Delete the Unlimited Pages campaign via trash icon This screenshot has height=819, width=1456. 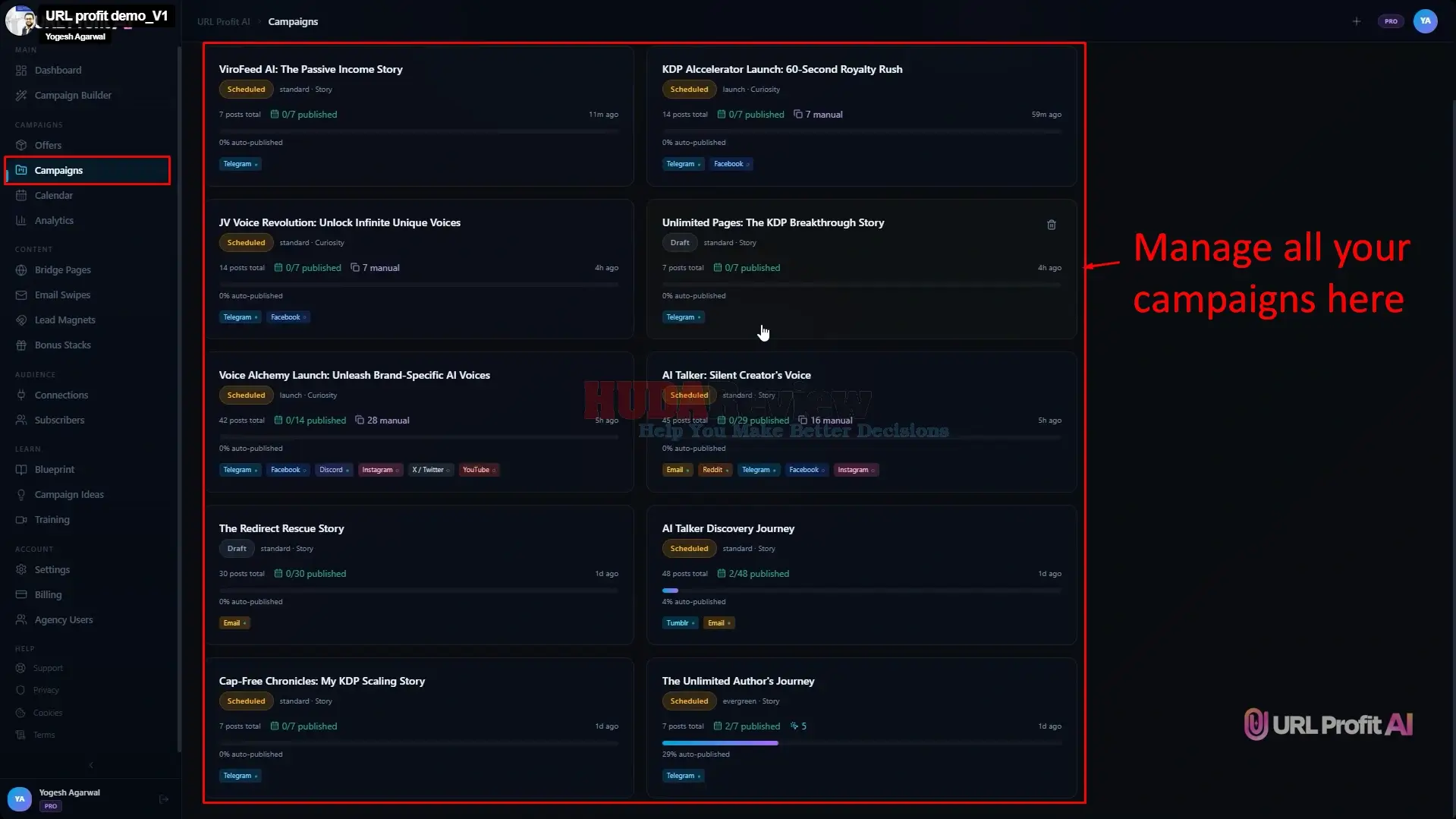[x=1052, y=225]
